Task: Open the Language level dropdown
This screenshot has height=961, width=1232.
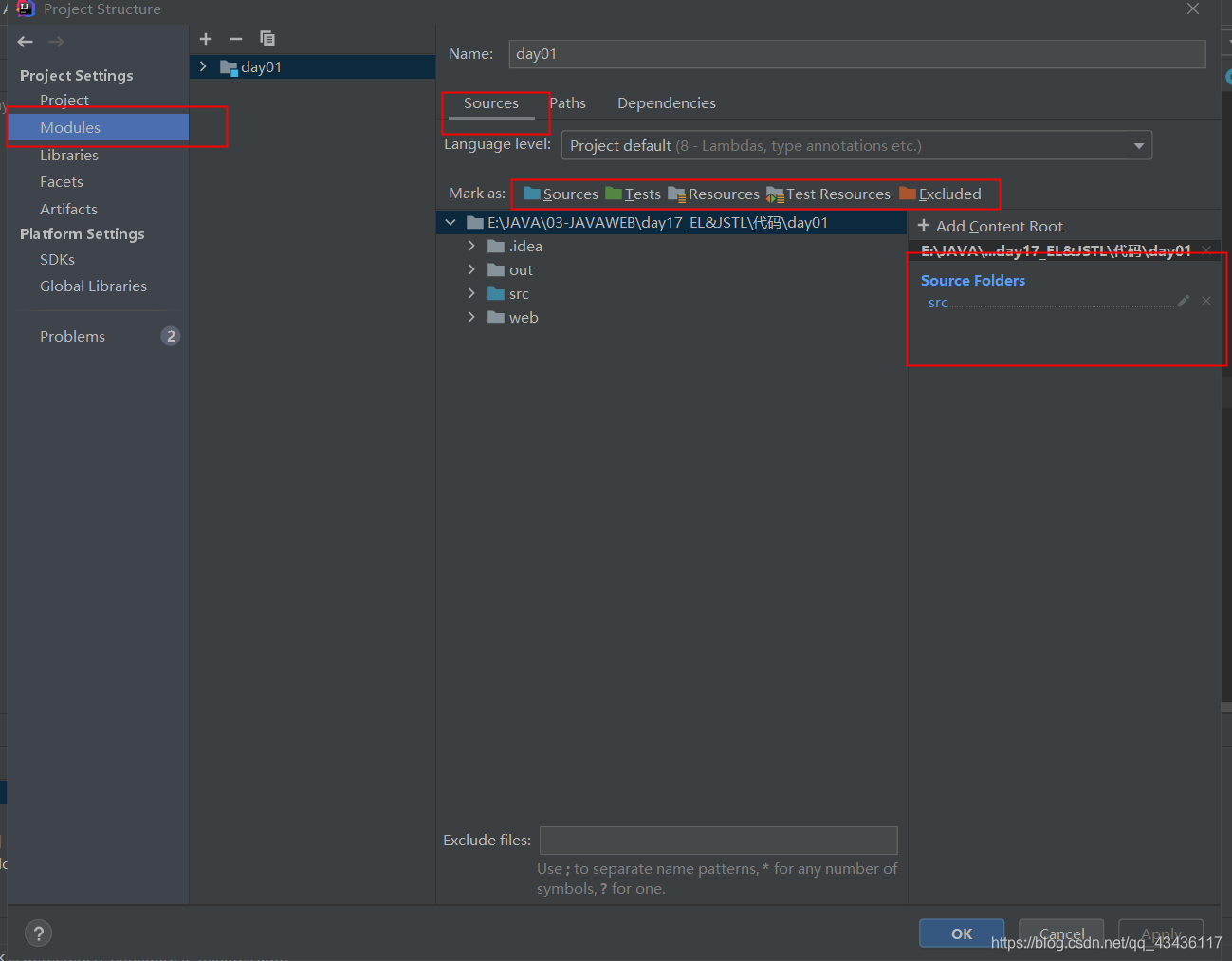Action: click(856, 145)
